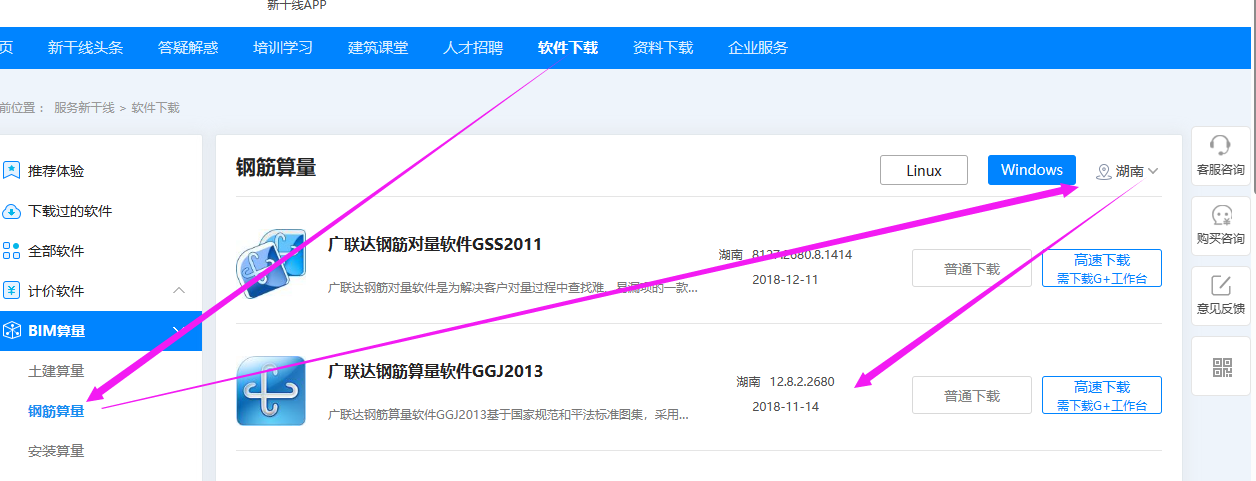The width and height of the screenshot is (1256, 481).
Task: Open the 答疑解惑 menu item
Action: [x=188, y=47]
